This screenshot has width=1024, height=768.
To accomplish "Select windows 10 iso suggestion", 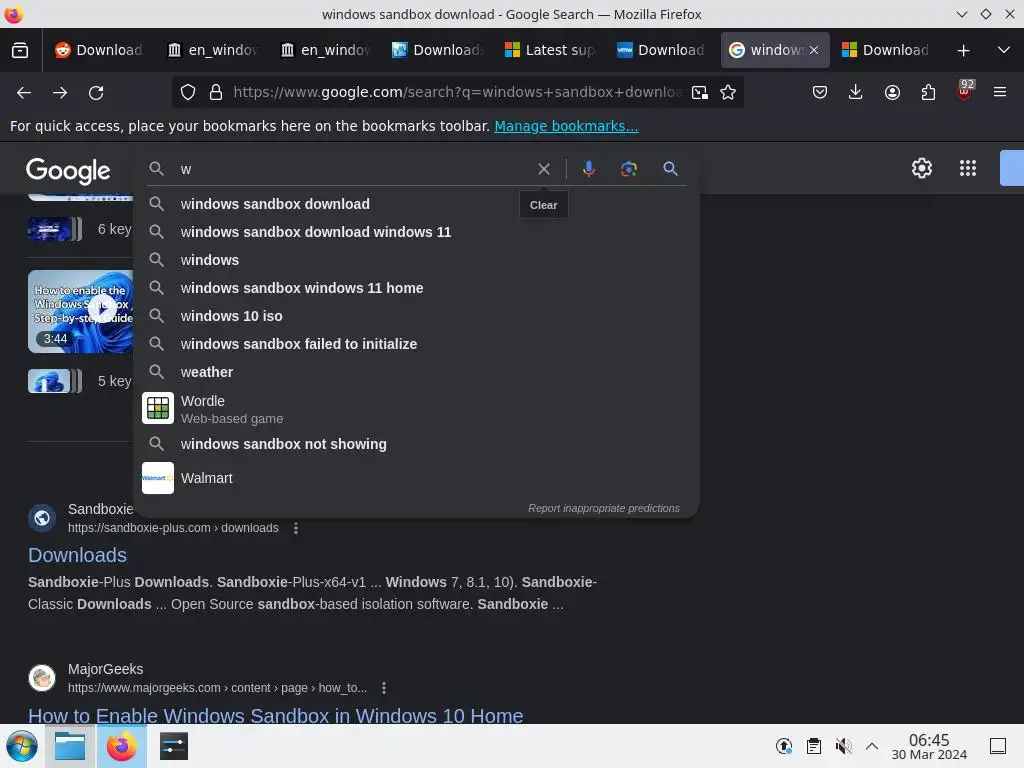I will (416, 316).
